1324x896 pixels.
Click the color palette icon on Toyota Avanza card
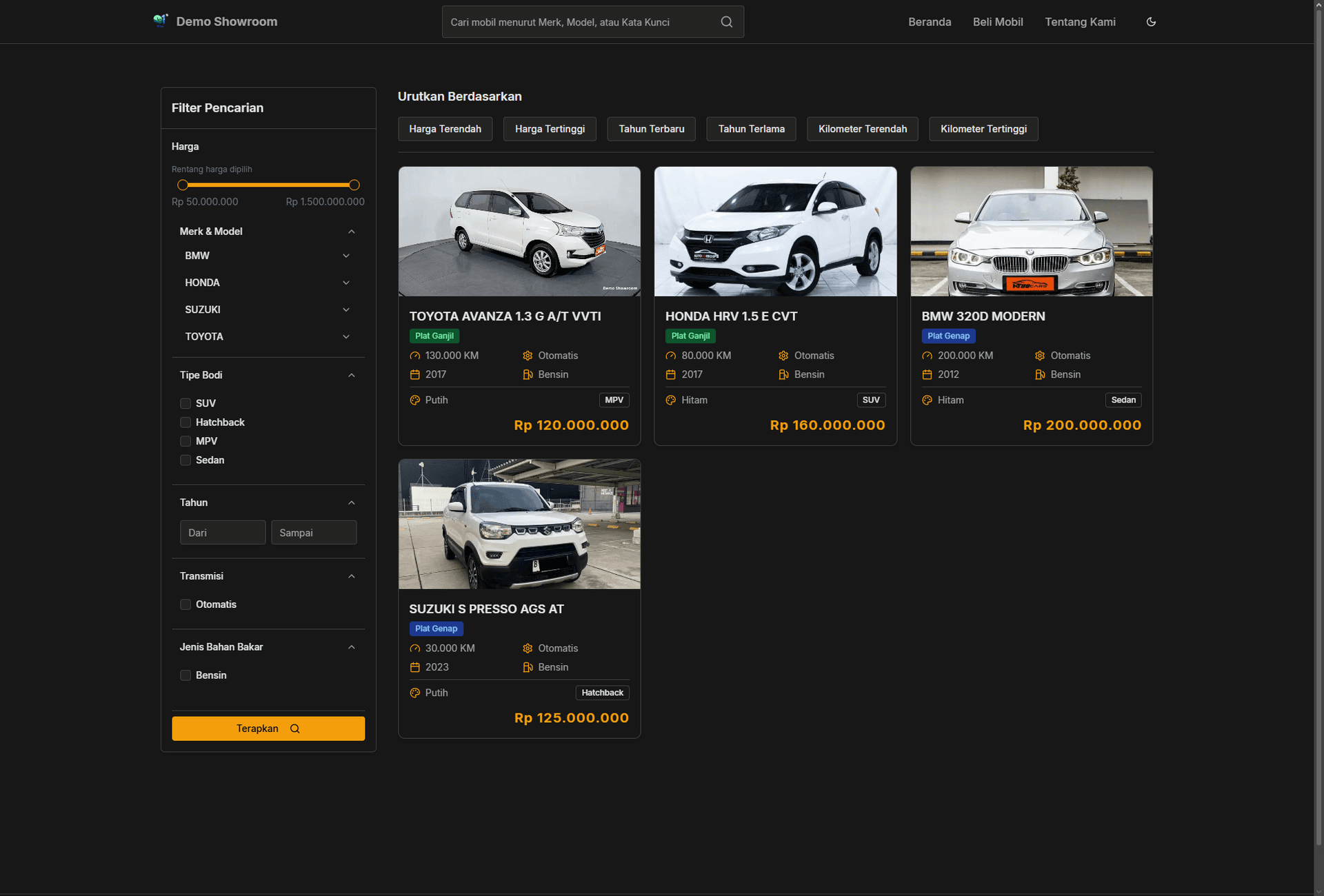tap(414, 400)
